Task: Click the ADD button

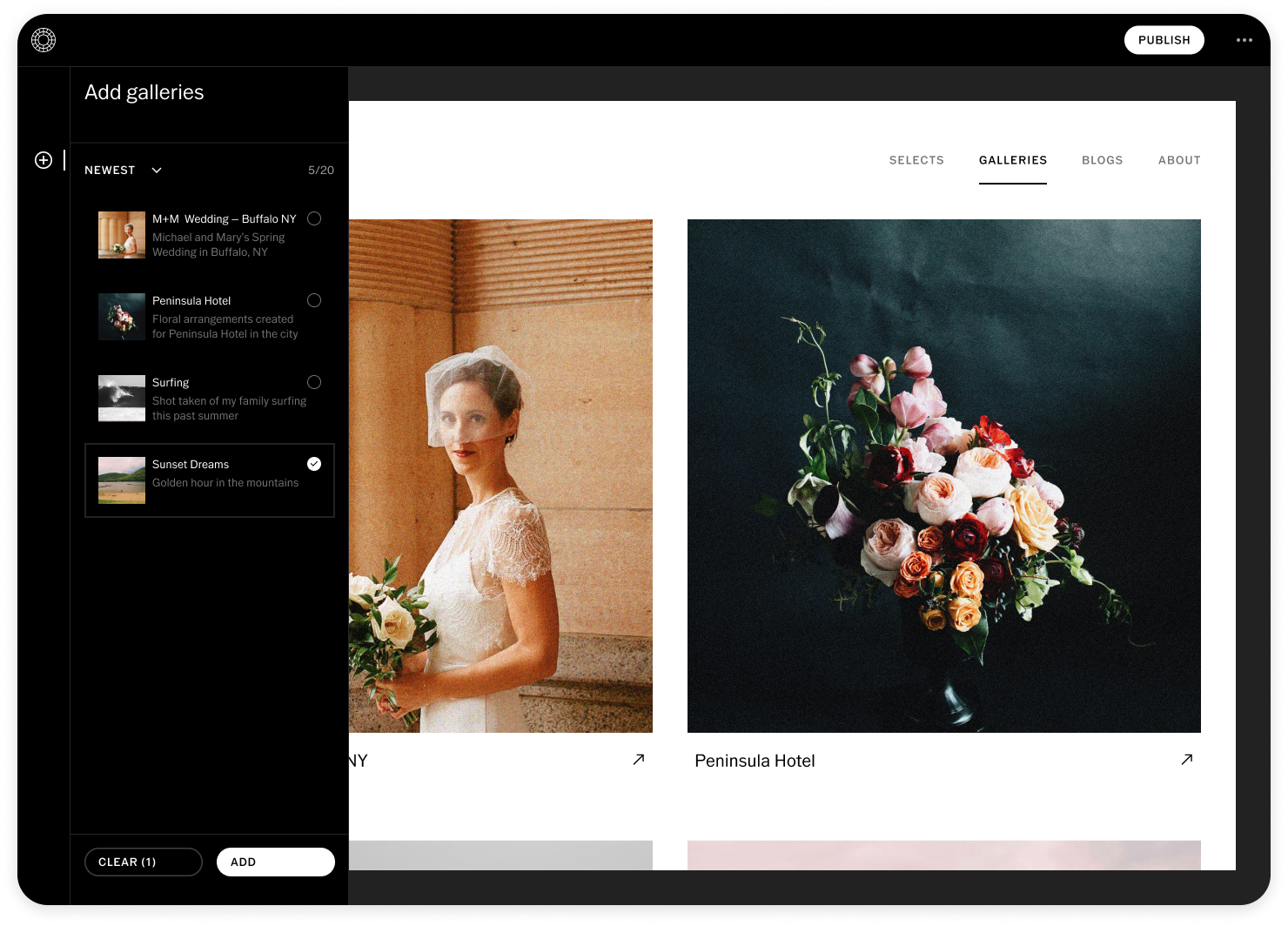Action: pyautogui.click(x=276, y=862)
